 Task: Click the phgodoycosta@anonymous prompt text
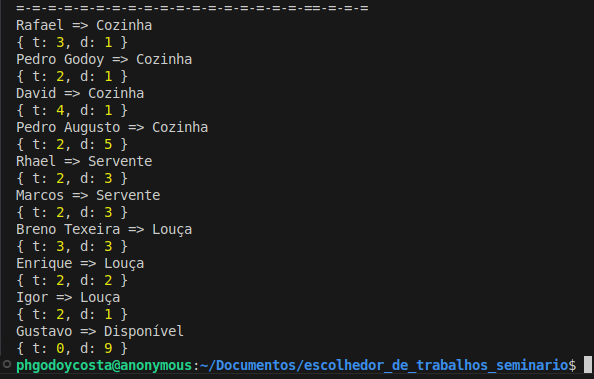pyautogui.click(x=104, y=365)
